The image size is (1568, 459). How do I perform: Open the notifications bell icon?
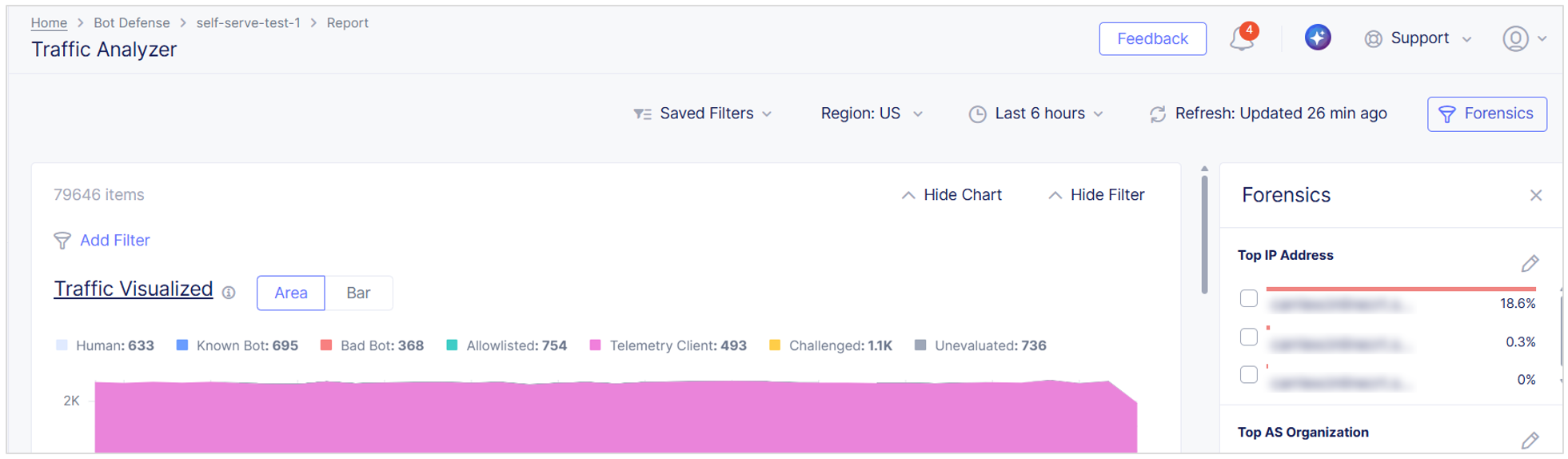pos(1242,38)
